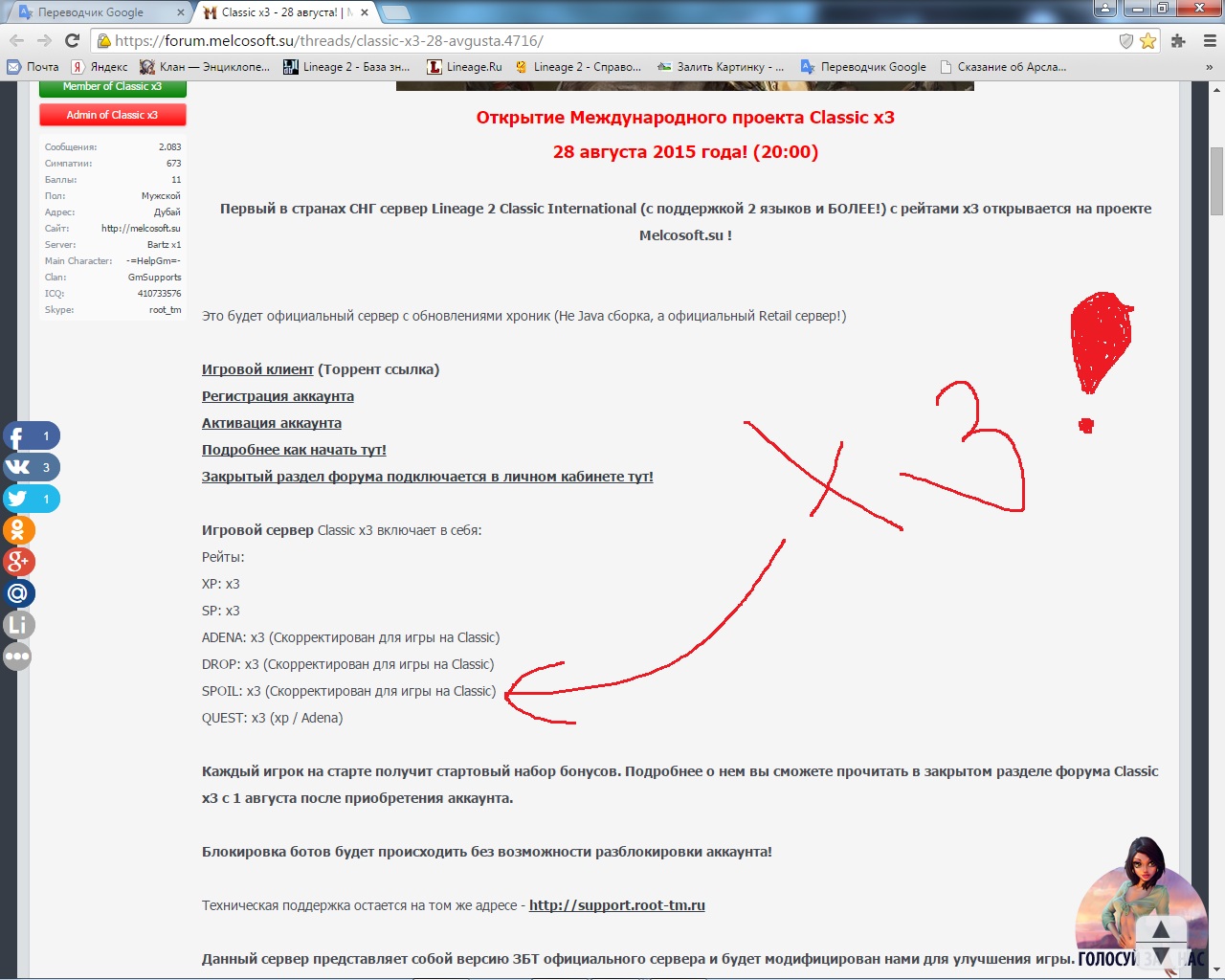Click the SPOIL: x3 rate line
Screen dimensions: 1225x980
(349, 691)
